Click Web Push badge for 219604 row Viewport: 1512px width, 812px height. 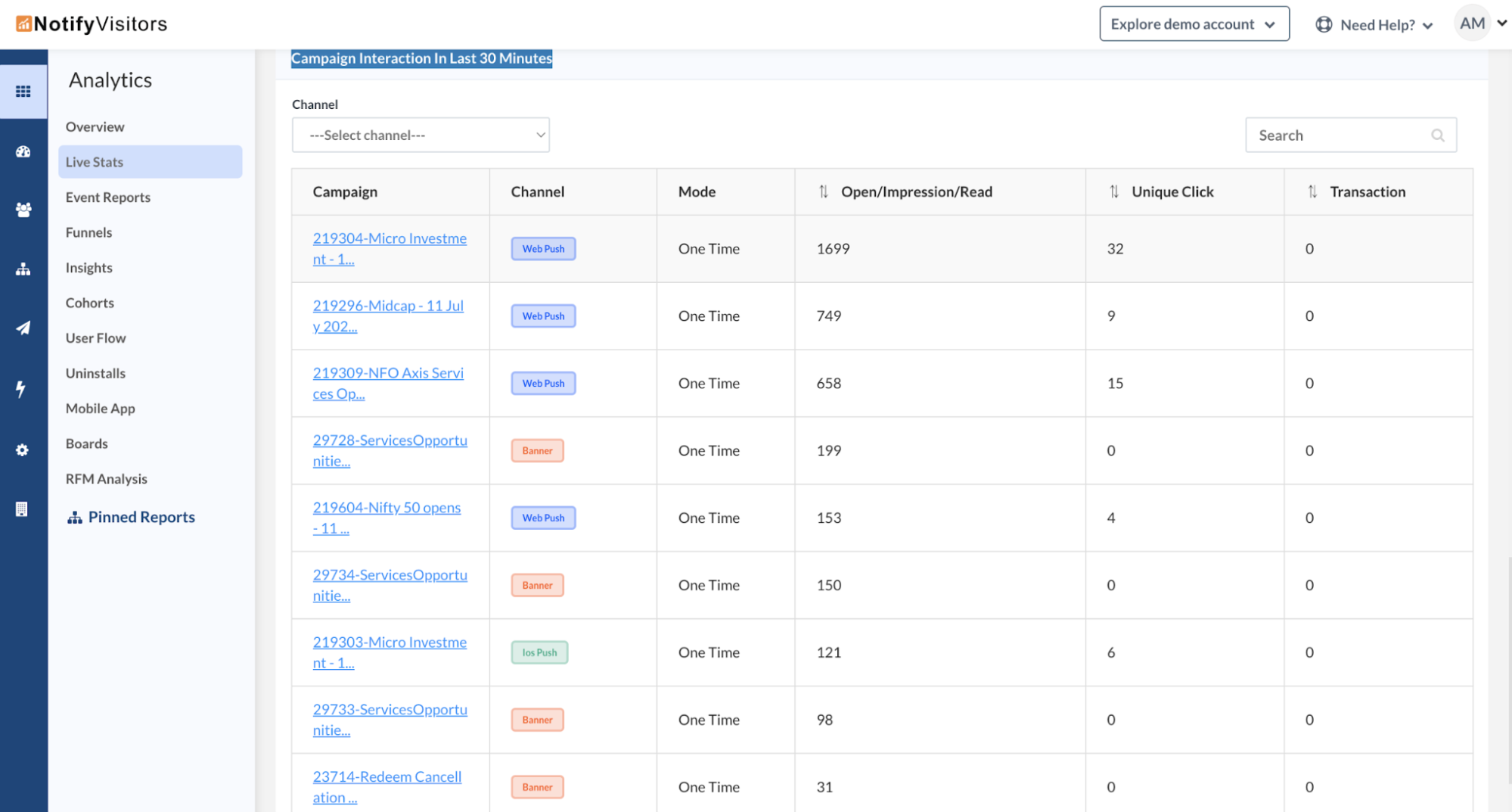[x=543, y=518]
